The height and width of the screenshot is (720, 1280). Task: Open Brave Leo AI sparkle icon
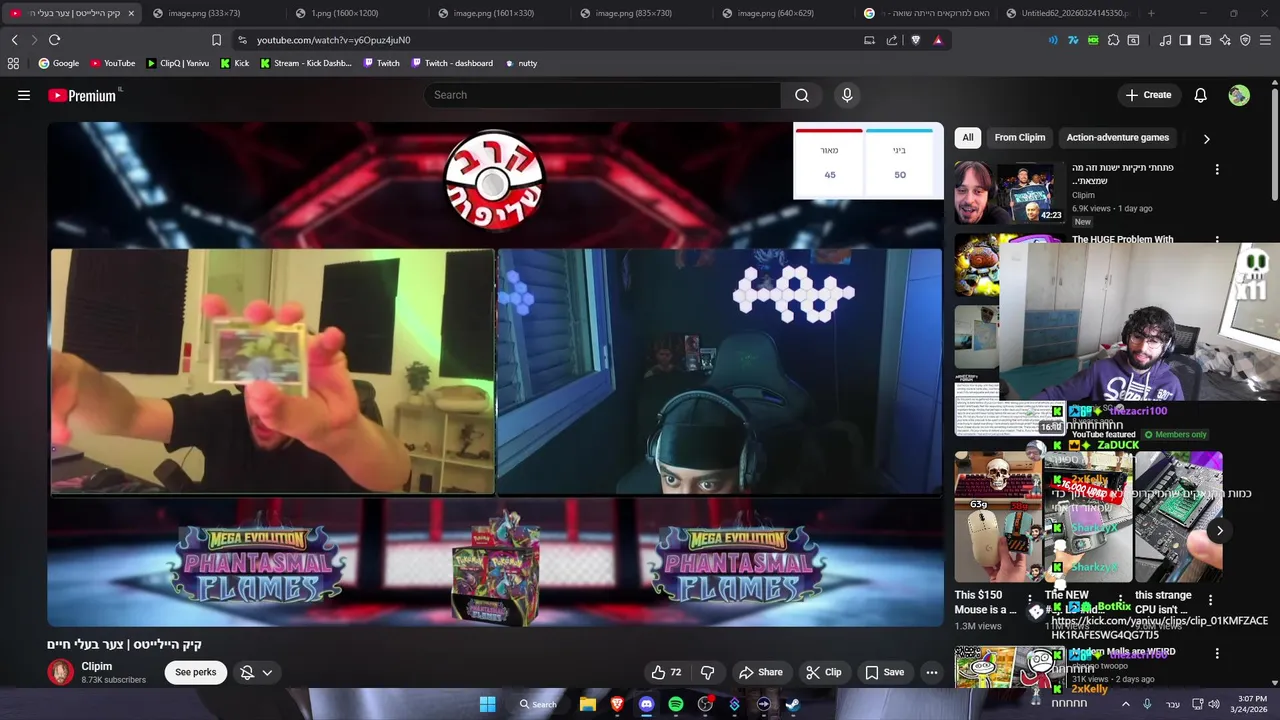[x=1225, y=40]
